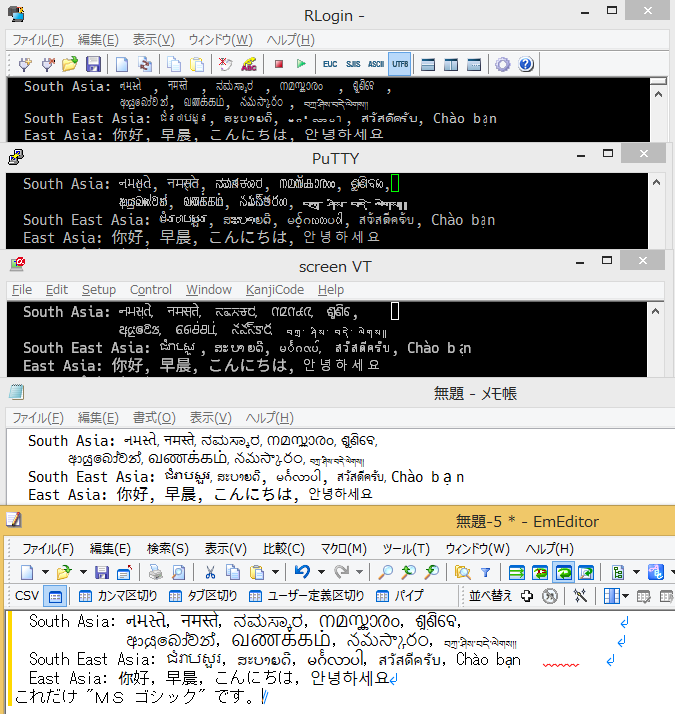This screenshot has height=714, width=675.
Task: Expand the undo history dropdown arrow in EmEditor
Action: [317, 572]
